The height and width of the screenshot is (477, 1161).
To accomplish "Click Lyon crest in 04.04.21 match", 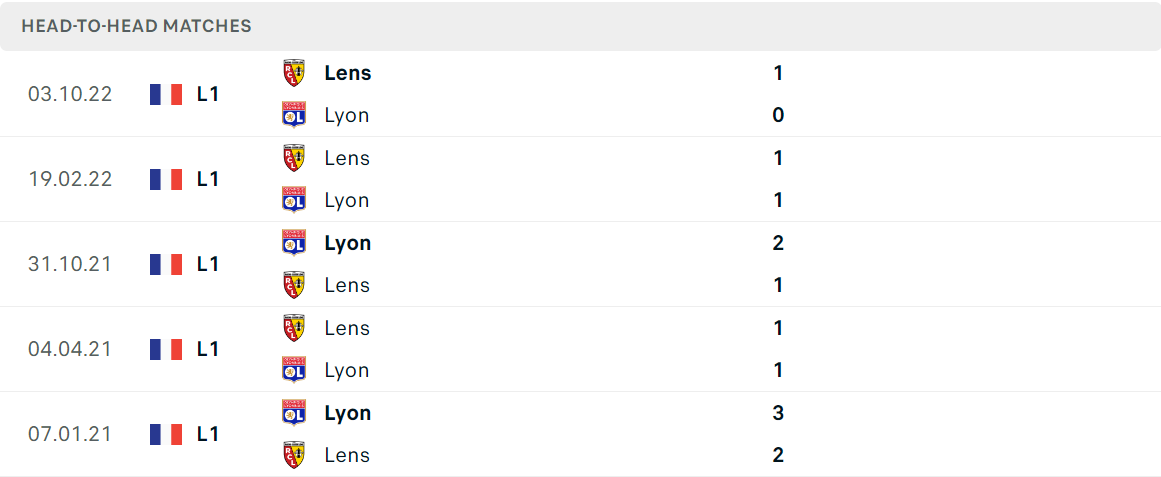I will (x=294, y=370).
